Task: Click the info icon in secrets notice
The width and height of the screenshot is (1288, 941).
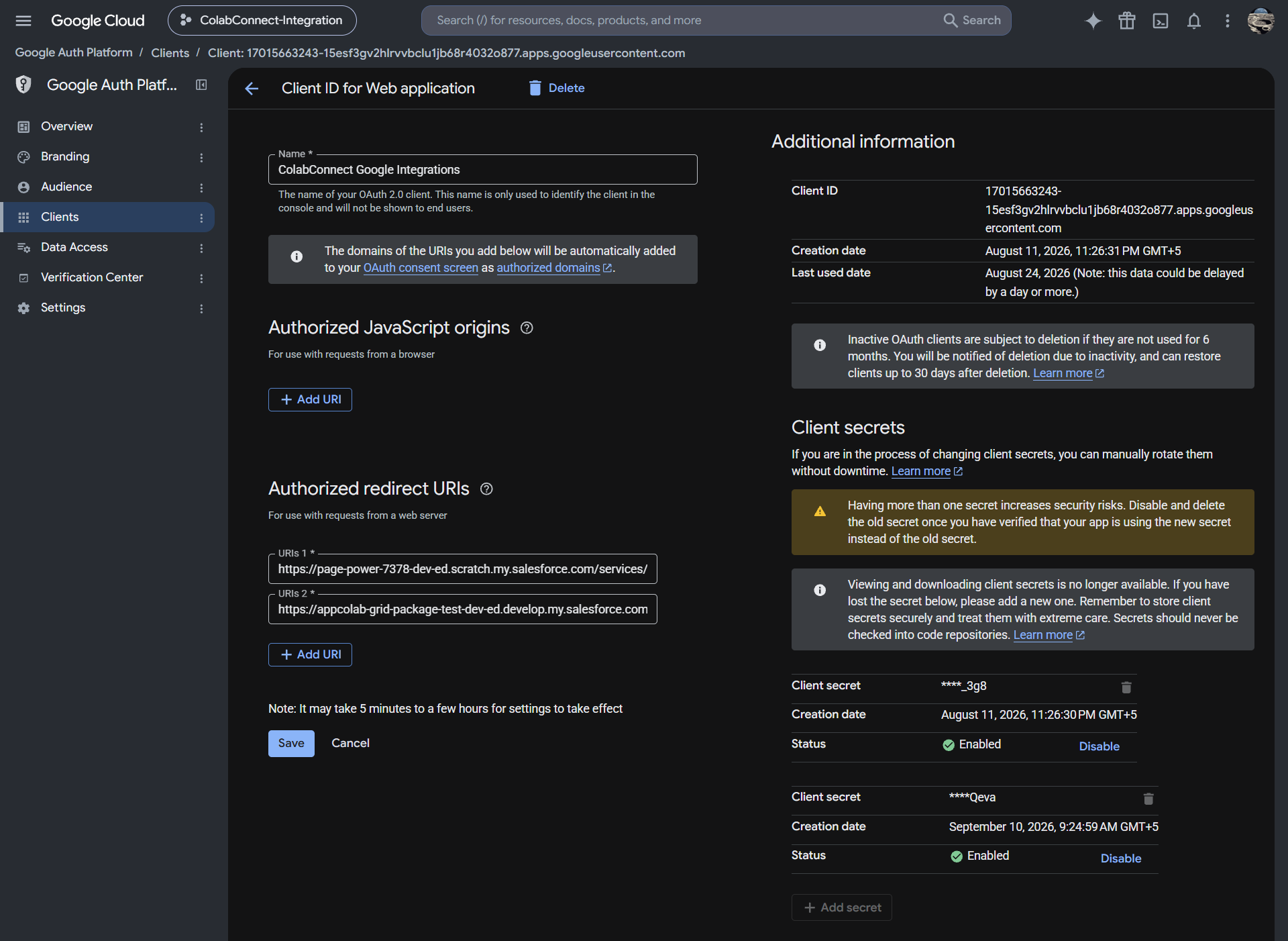Action: click(x=820, y=590)
